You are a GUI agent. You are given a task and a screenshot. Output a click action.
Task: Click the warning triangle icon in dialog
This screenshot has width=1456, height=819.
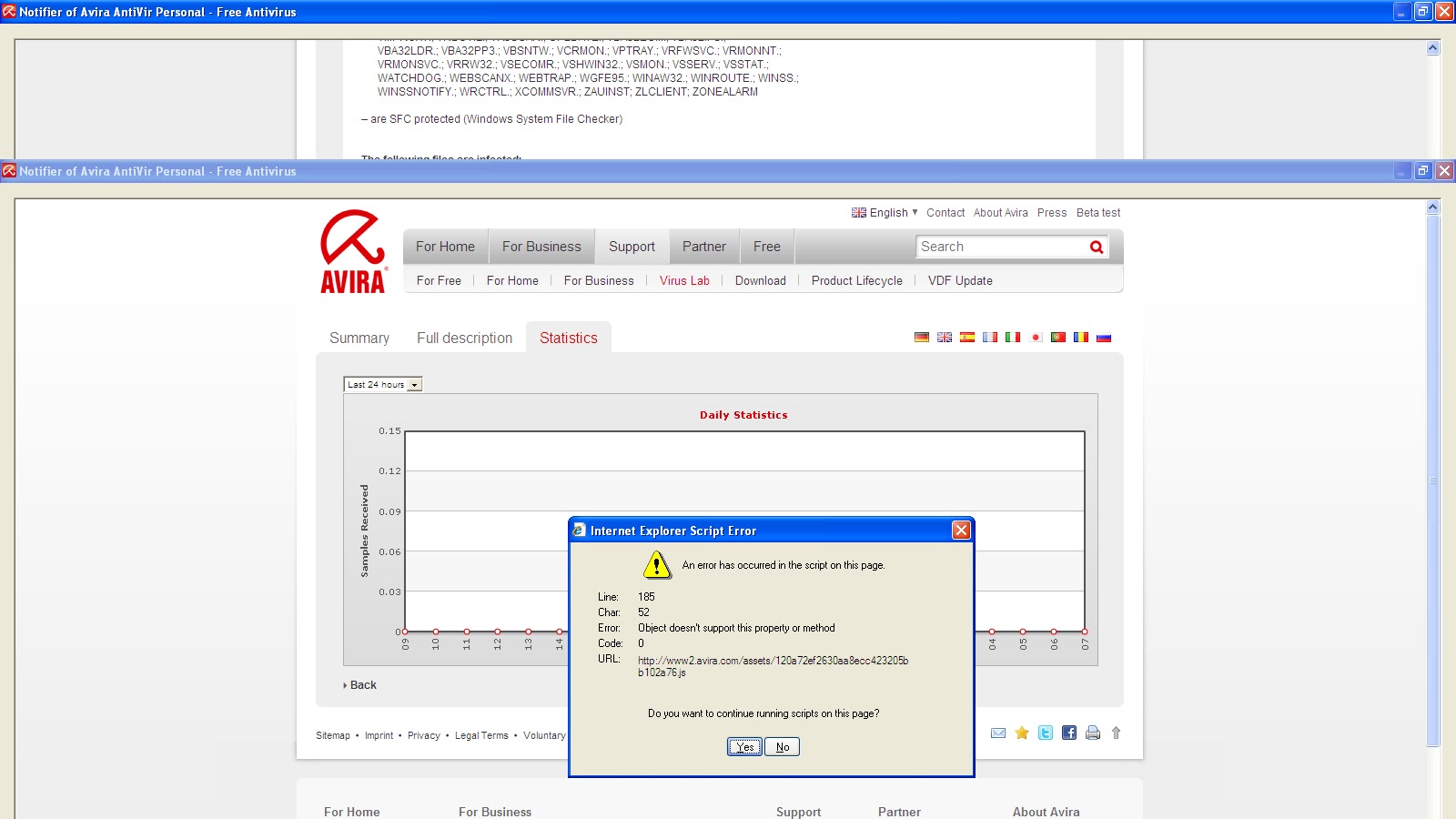tap(657, 565)
